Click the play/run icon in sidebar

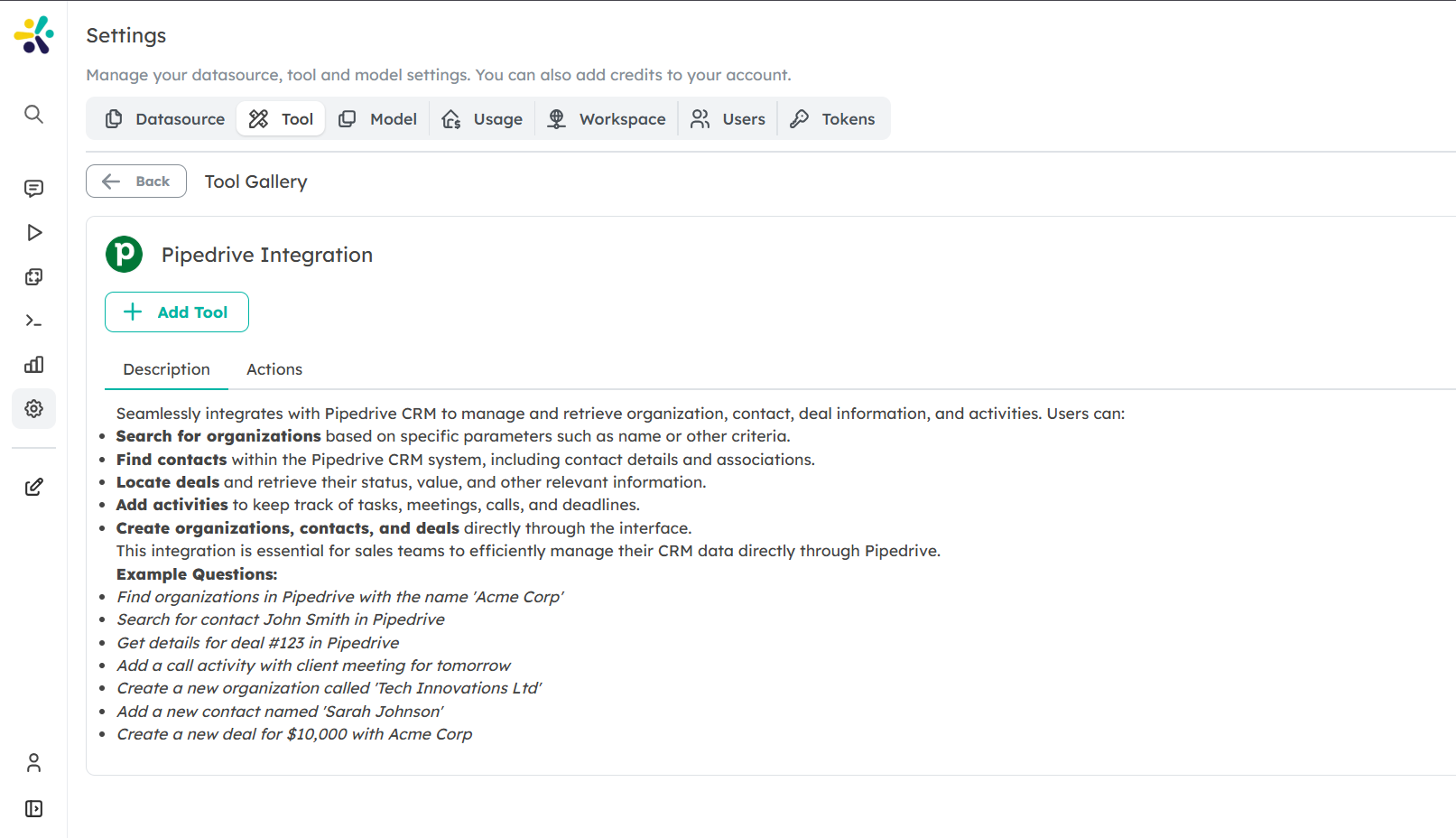click(x=33, y=233)
